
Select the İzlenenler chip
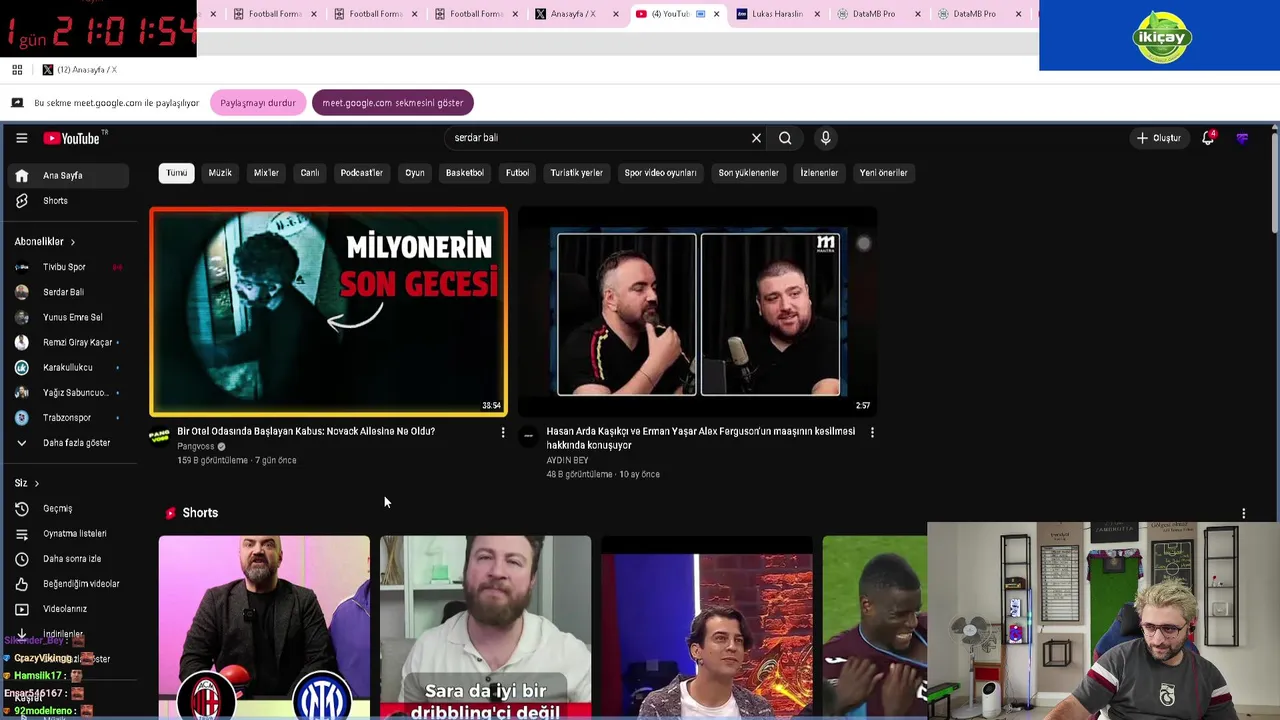(x=819, y=173)
